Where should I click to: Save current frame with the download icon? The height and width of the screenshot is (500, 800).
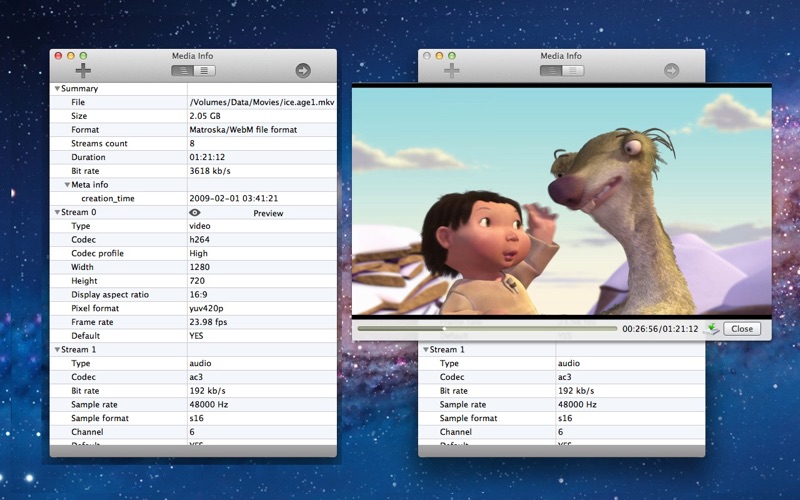[x=711, y=329]
